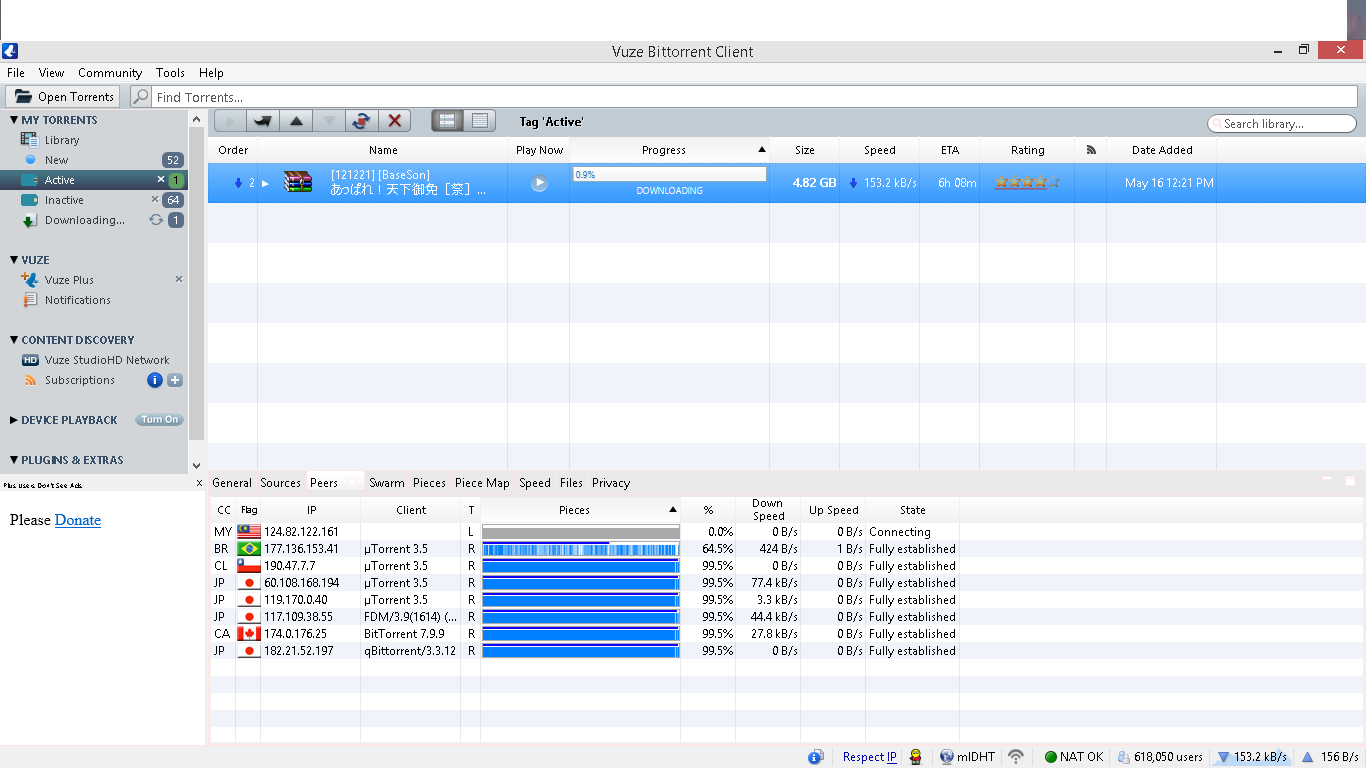Click the star rating of the torrent
1366x768 pixels.
click(1027, 183)
